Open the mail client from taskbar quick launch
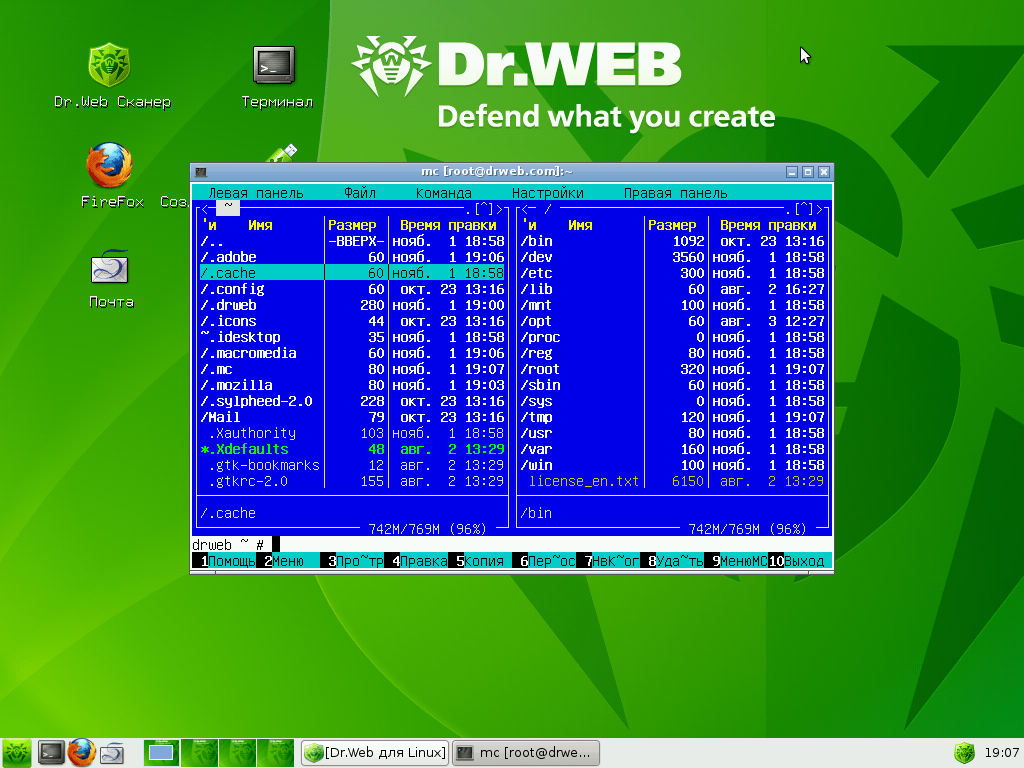Image resolution: width=1024 pixels, height=768 pixels. tap(112, 753)
